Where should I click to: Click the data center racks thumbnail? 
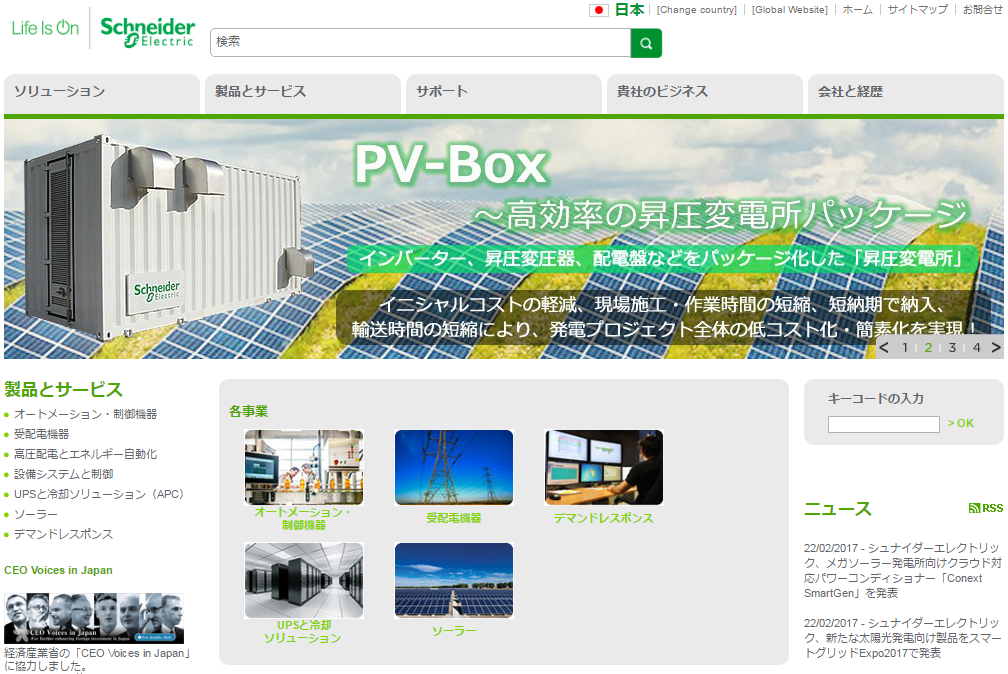coord(304,580)
